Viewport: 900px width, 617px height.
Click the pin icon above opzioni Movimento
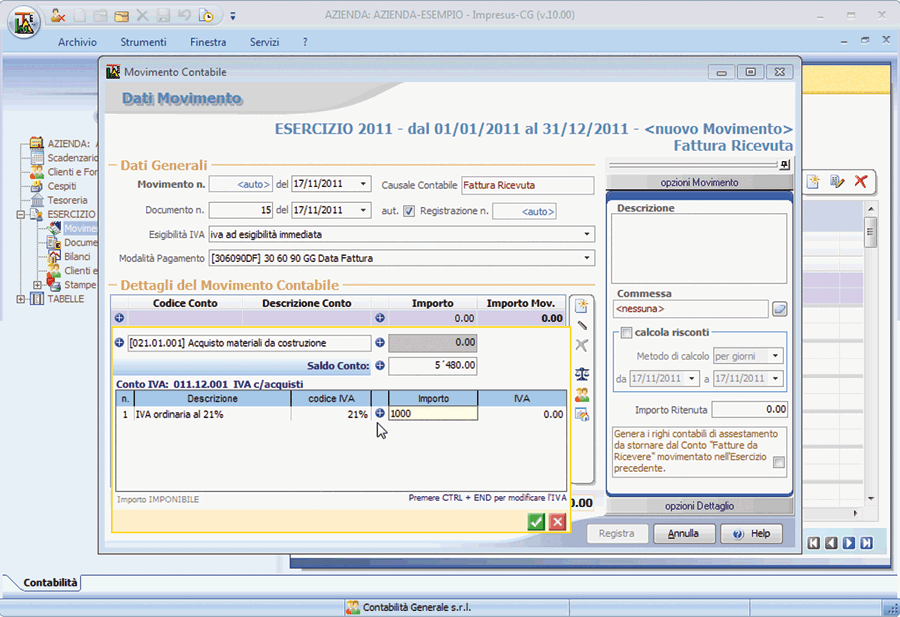[785, 165]
